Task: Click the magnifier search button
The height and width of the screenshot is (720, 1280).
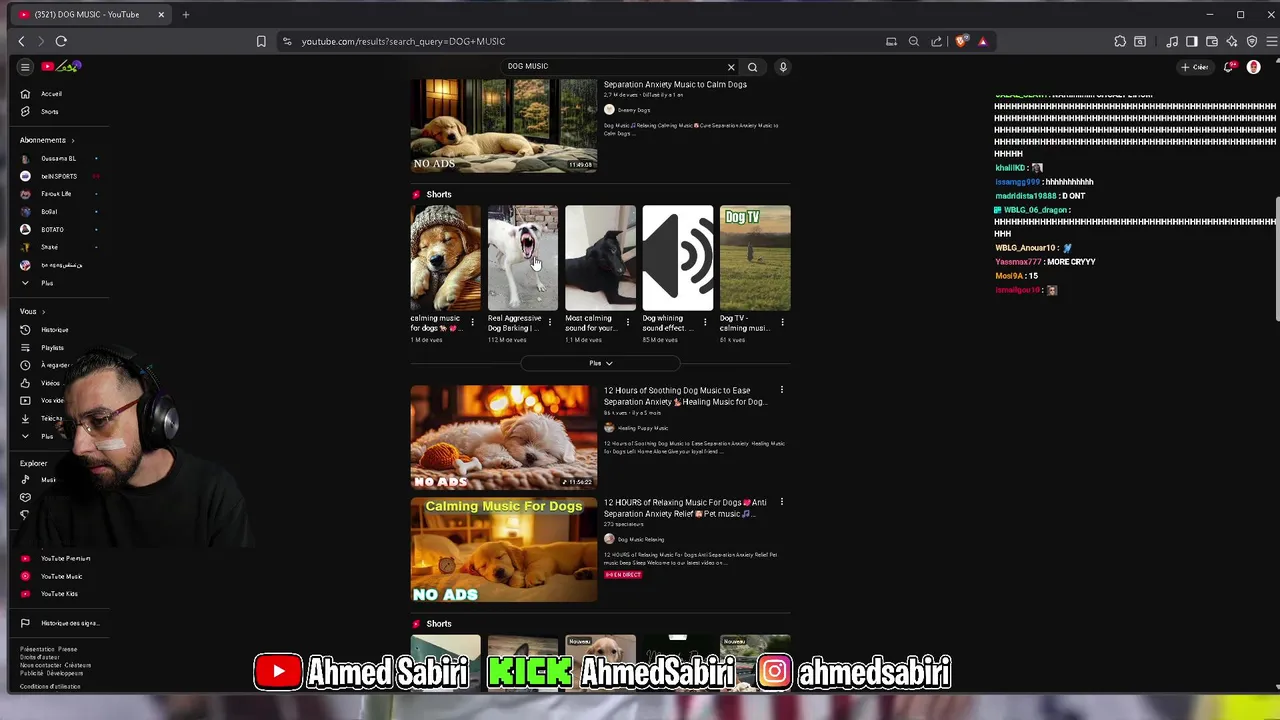Action: (x=753, y=67)
